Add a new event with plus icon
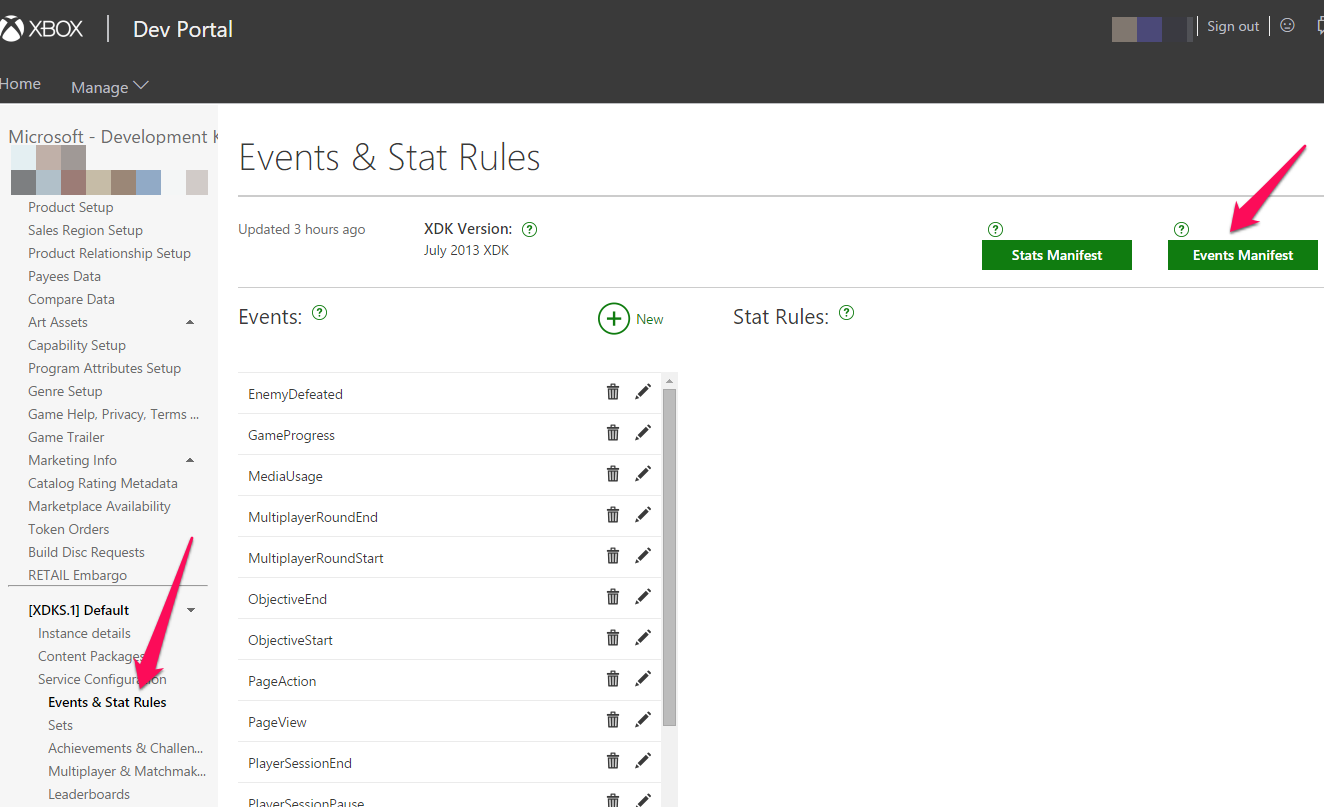The image size is (1324, 807). (614, 319)
